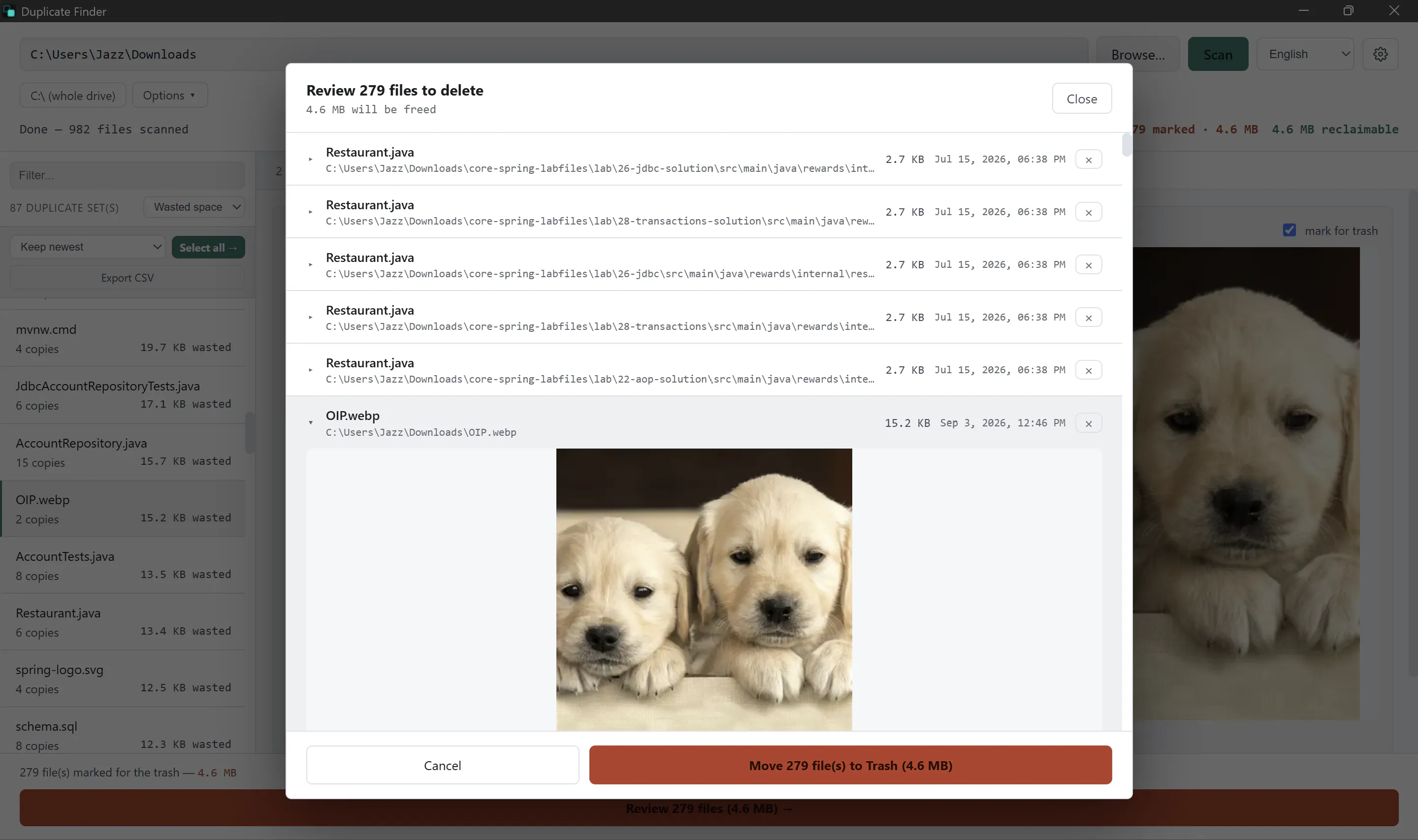The width and height of the screenshot is (1418, 840).
Task: Click the Review 279 files bottom bar
Action: pos(709,808)
